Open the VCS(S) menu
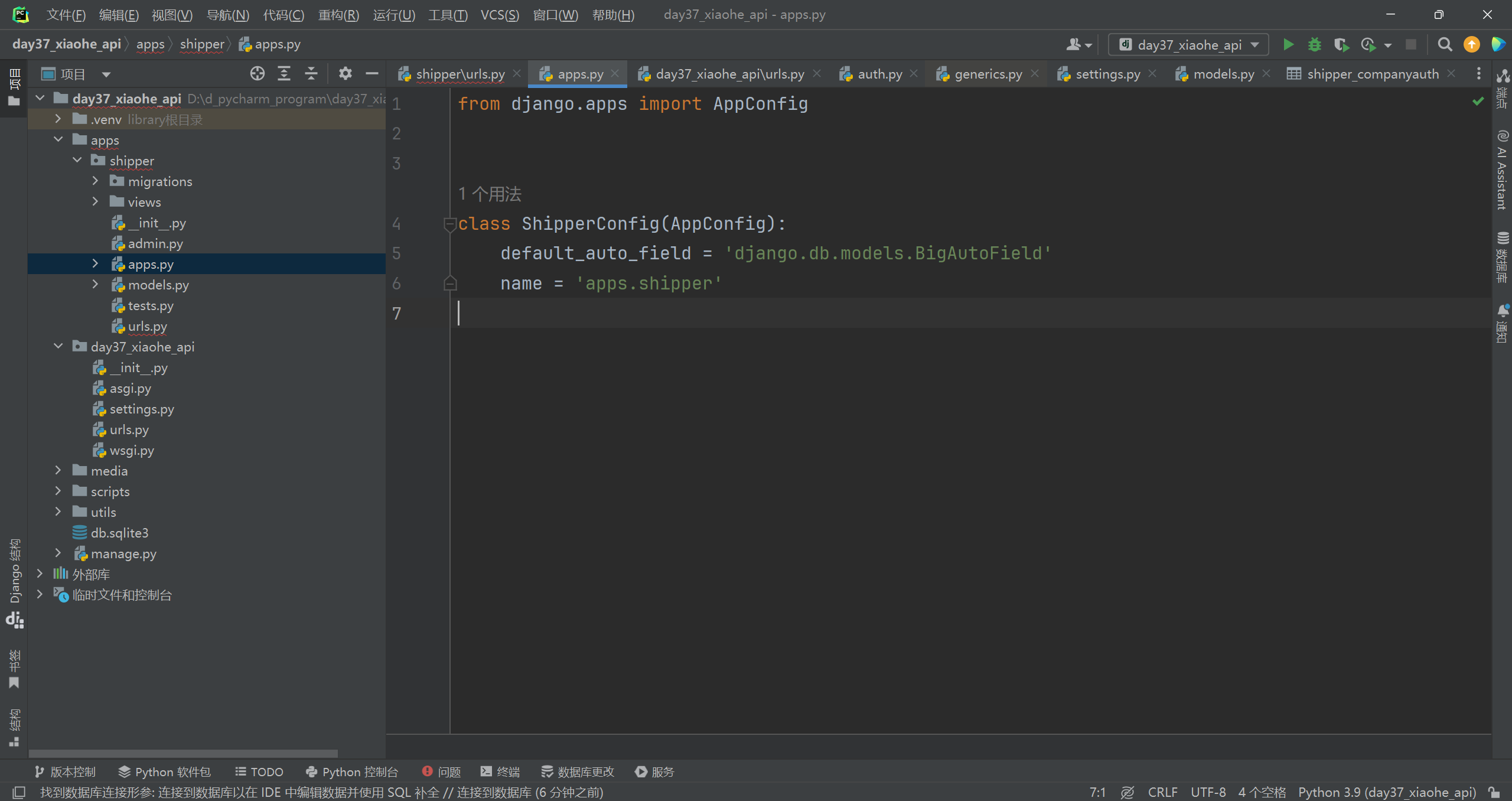 coord(500,15)
